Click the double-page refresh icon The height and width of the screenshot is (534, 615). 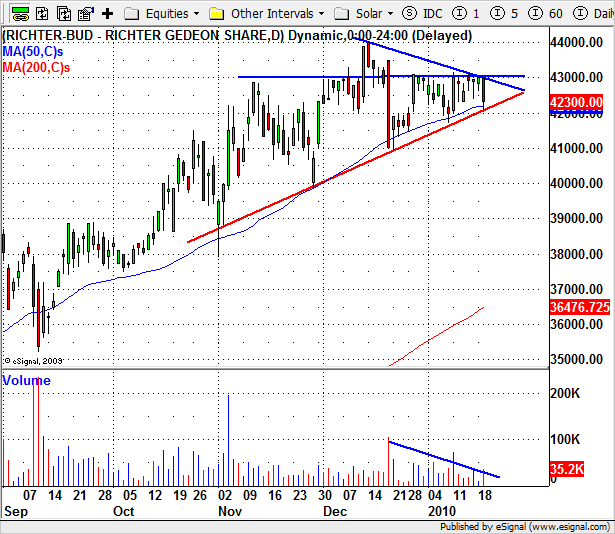pos(64,14)
